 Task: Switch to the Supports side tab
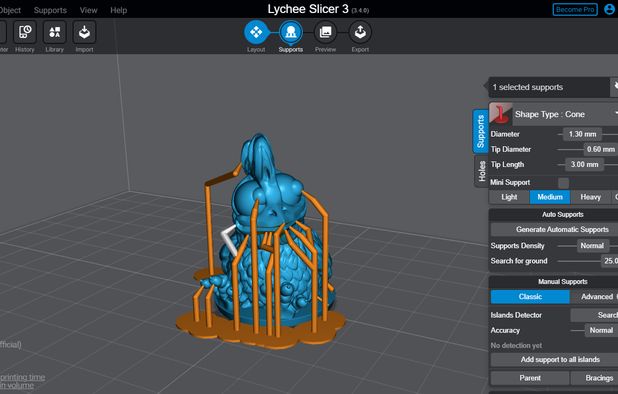click(480, 131)
